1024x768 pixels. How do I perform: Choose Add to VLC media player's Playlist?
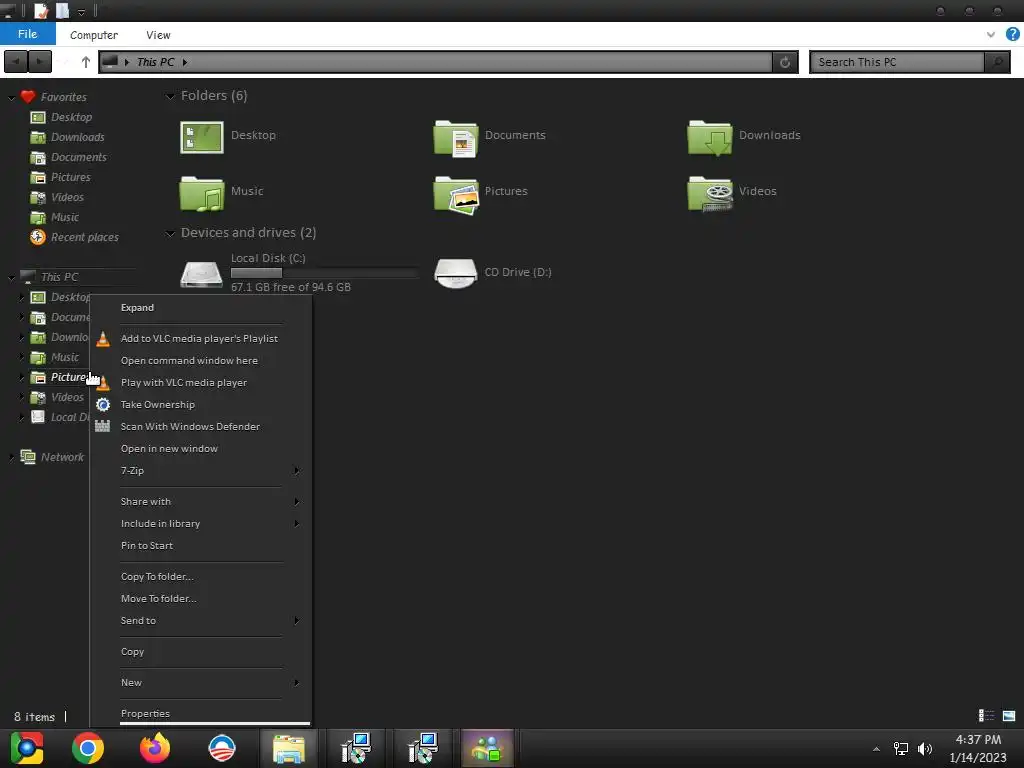point(200,338)
